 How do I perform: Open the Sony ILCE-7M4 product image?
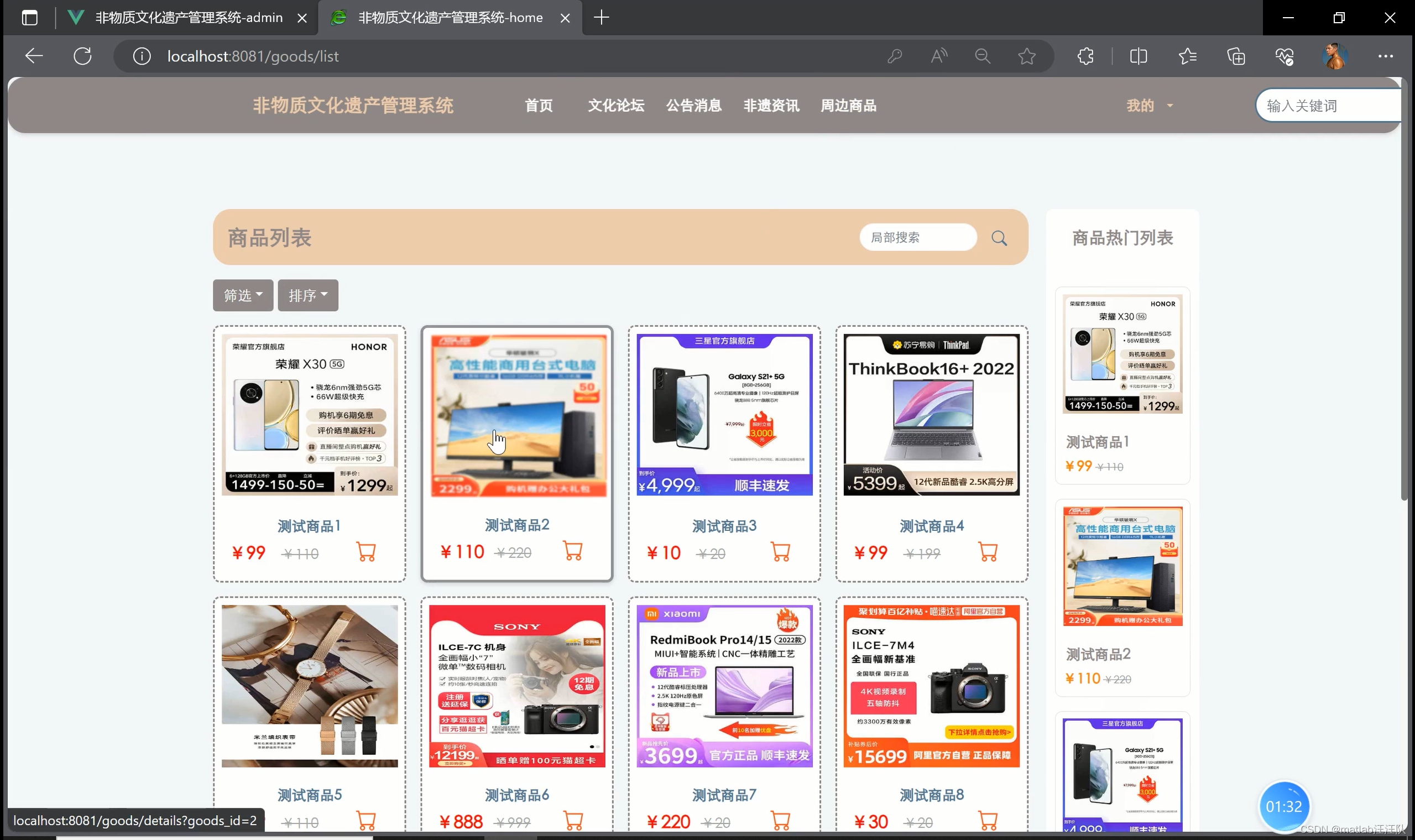coord(932,686)
